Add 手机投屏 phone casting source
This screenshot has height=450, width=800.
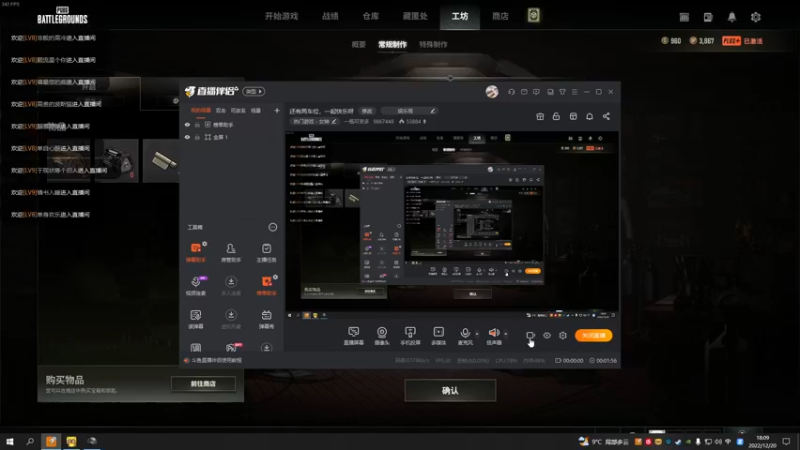pos(410,336)
